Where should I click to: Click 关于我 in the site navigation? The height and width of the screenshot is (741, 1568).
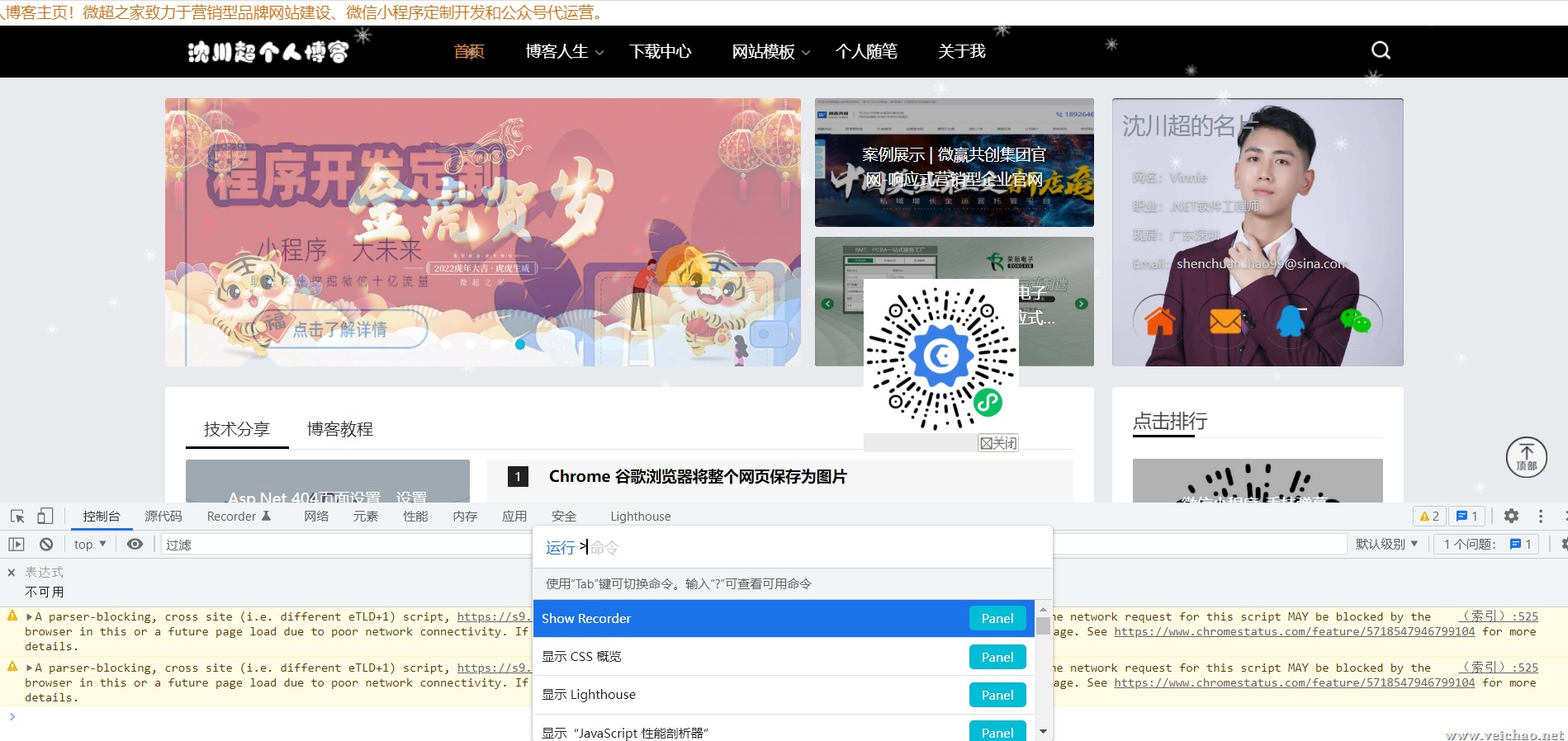pyautogui.click(x=962, y=51)
